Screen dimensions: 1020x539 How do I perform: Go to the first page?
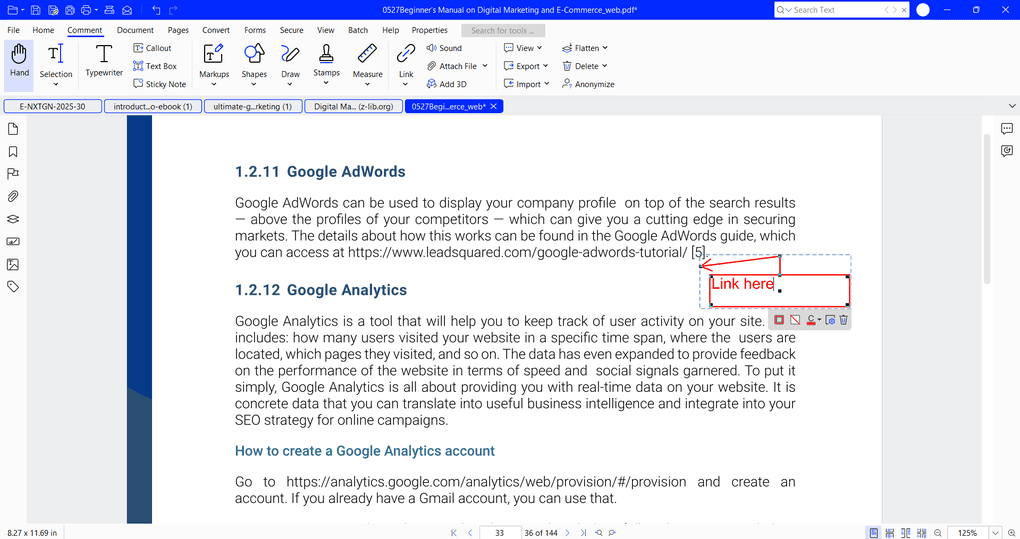(x=454, y=532)
